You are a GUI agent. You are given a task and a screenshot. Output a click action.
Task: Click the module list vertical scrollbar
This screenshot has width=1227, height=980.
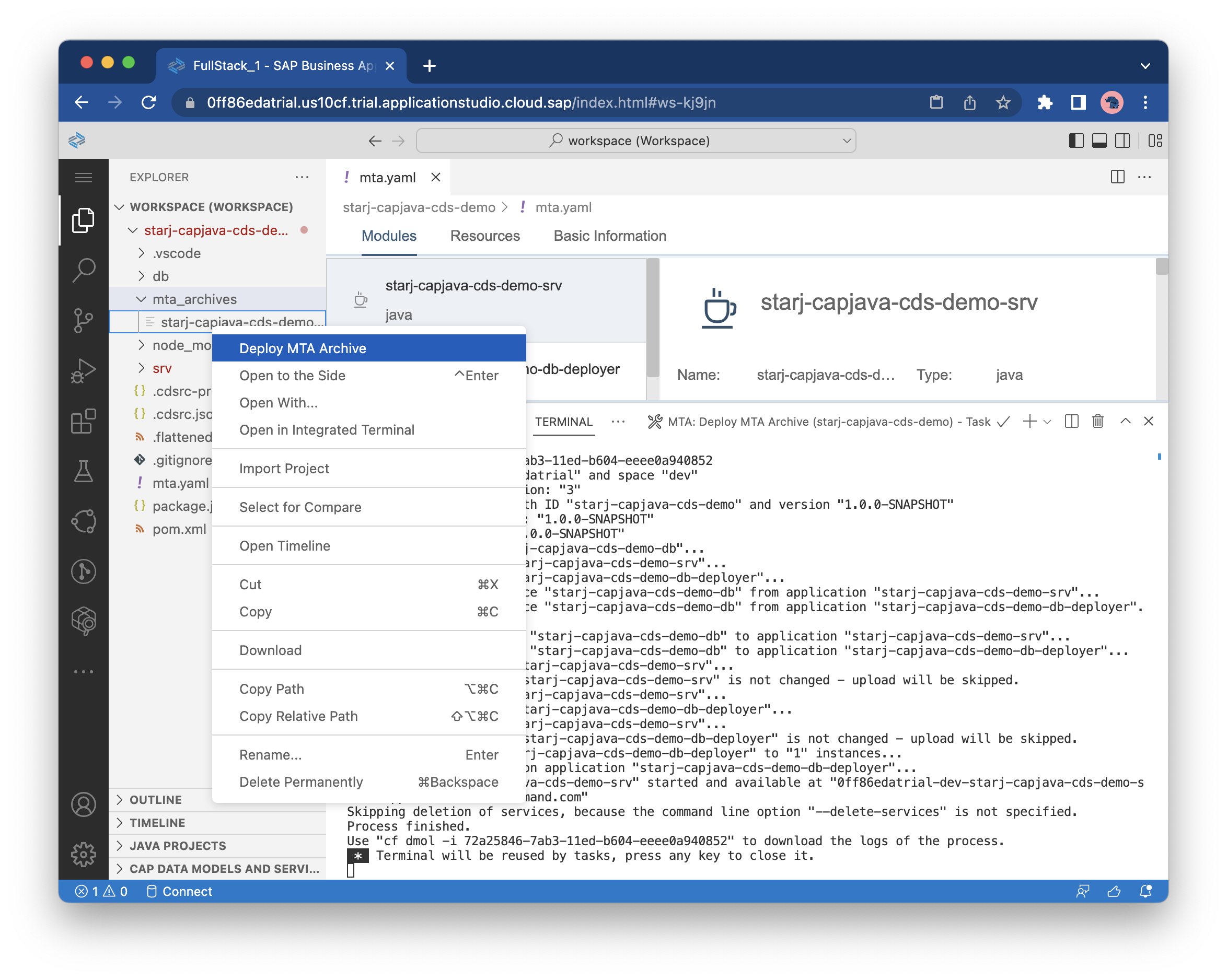coord(653,319)
